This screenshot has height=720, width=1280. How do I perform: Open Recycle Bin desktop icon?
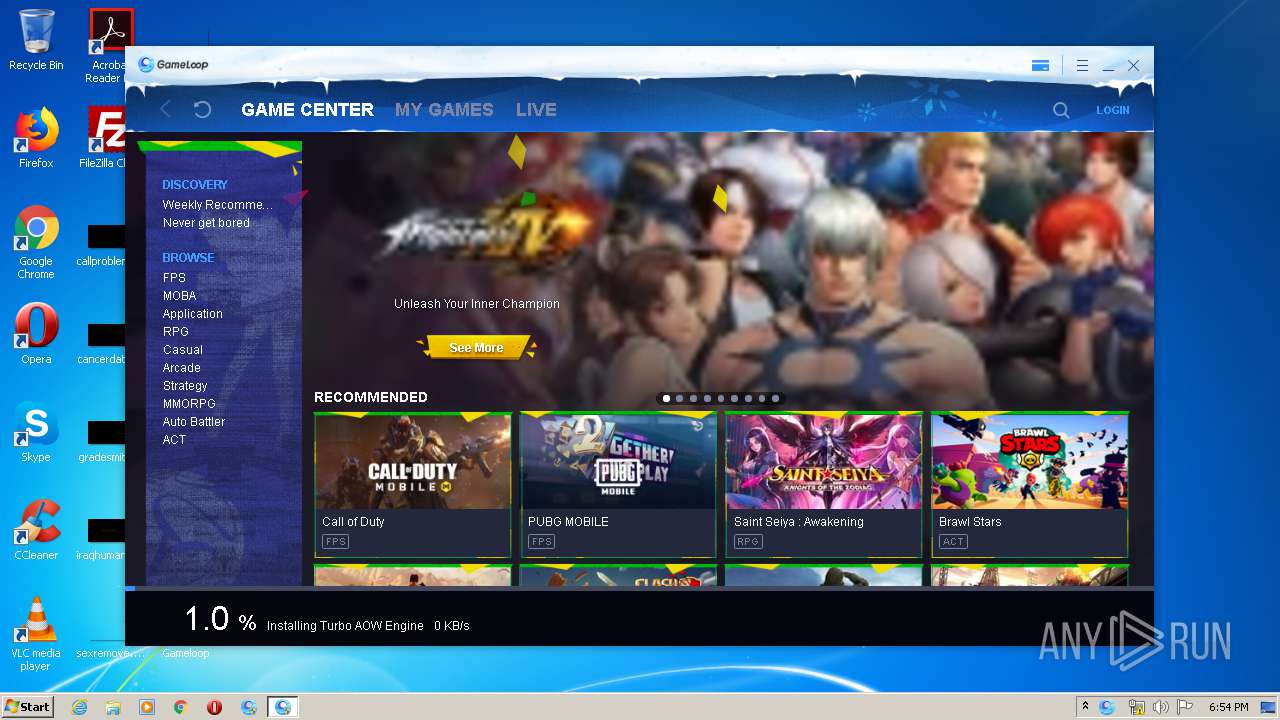point(36,40)
